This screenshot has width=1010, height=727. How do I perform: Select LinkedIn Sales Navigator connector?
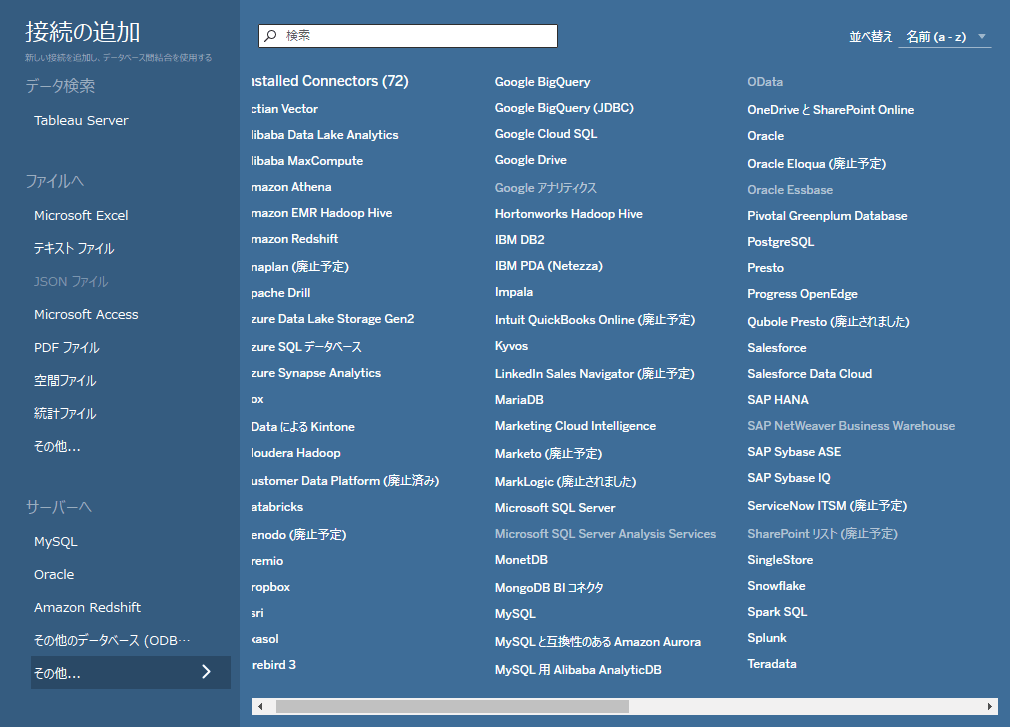595,373
